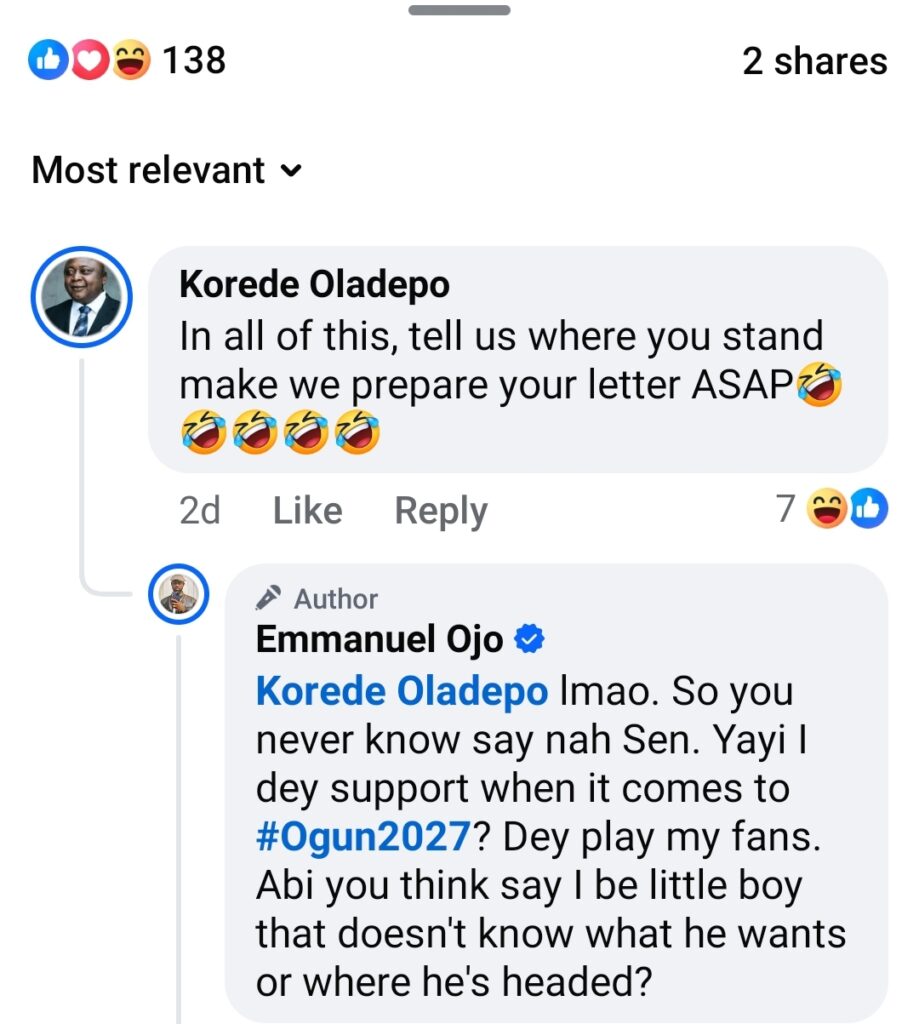Click the thumbs-up reaction on Korede's comment
The image size is (919, 1024).
pyautogui.click(x=867, y=511)
